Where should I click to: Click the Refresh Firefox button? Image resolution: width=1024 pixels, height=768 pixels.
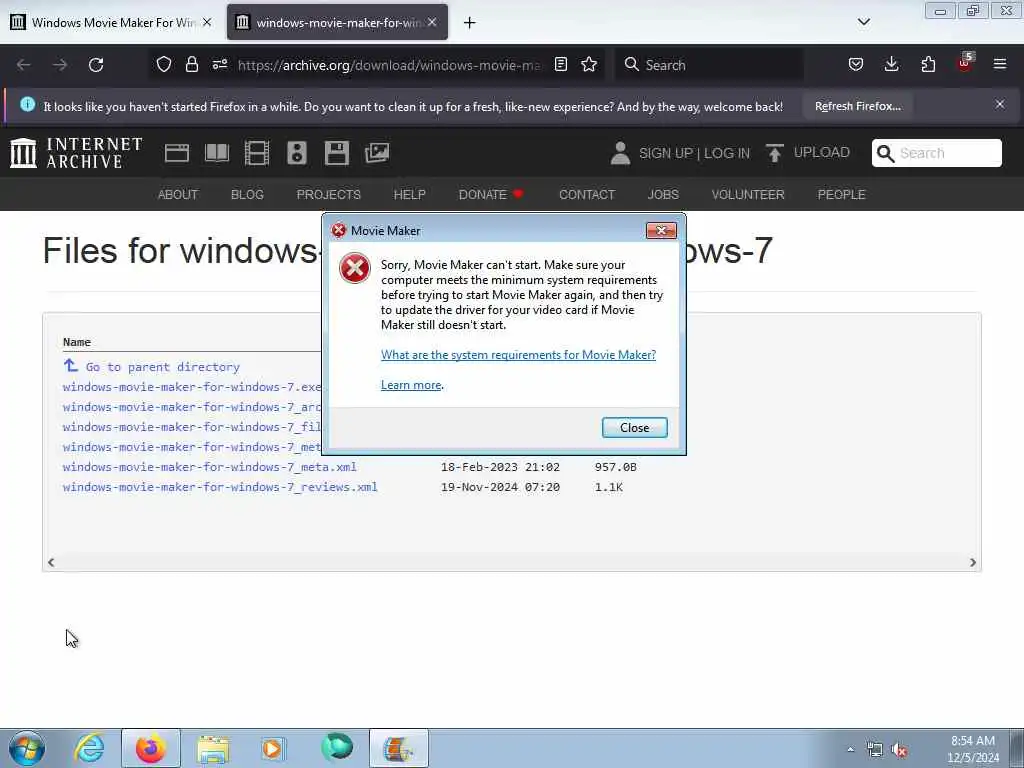857,106
